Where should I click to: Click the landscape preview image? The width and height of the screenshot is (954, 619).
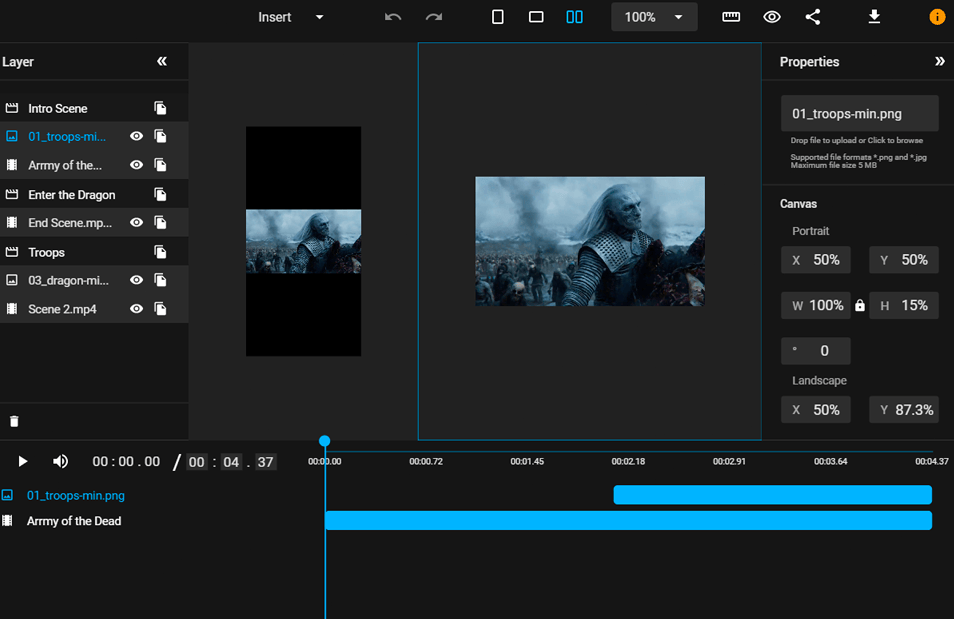click(x=590, y=241)
